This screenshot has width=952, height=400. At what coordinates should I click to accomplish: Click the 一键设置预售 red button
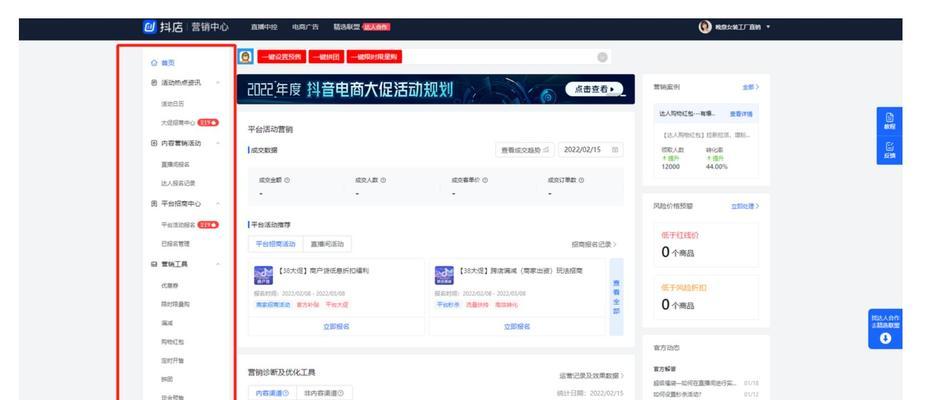click(x=282, y=56)
